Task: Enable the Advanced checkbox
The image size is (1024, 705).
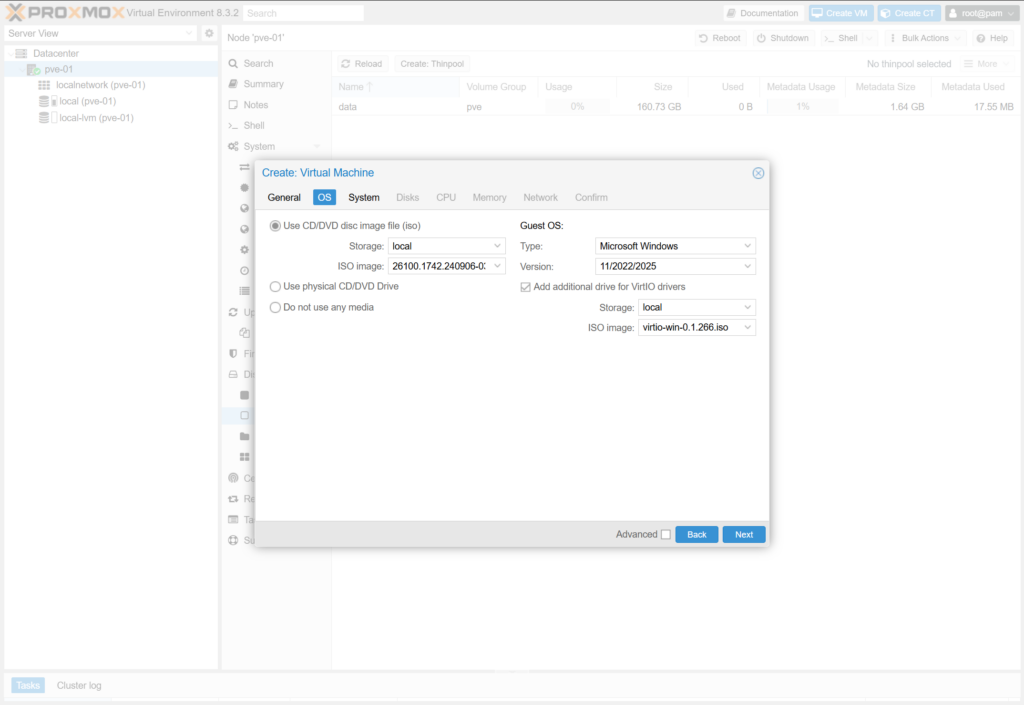Action: tap(666, 535)
